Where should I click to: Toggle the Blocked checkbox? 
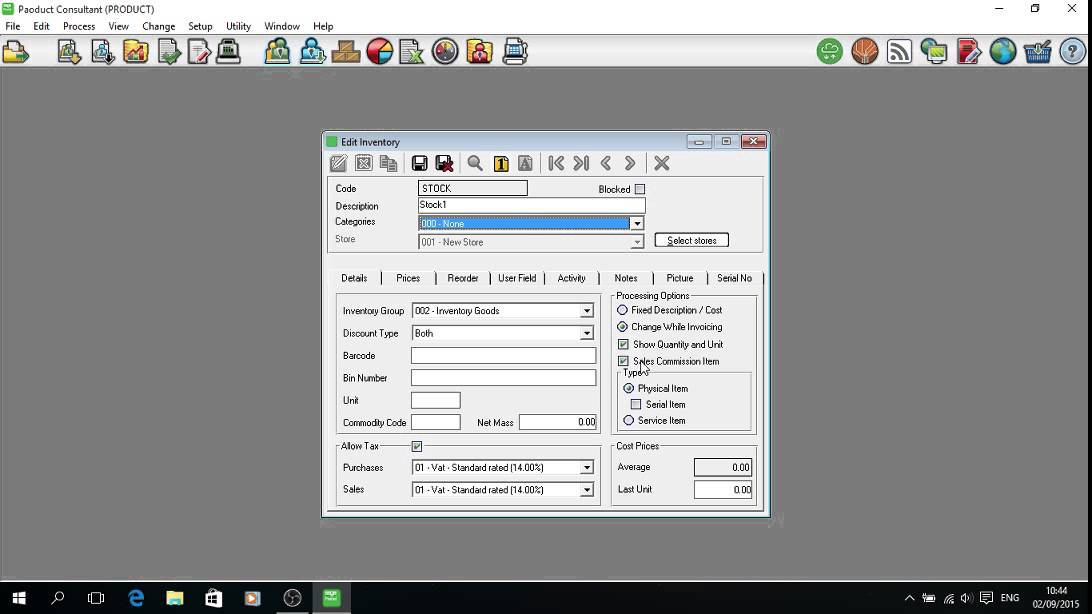coord(639,189)
